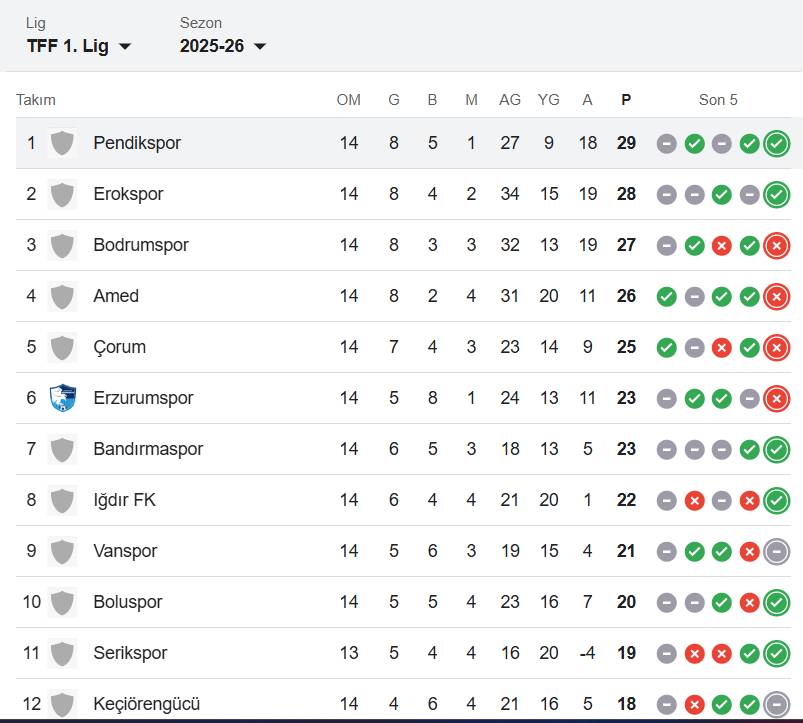Click Pendikspor's latest win result icon
Image resolution: width=803 pixels, height=723 pixels.
[776, 144]
